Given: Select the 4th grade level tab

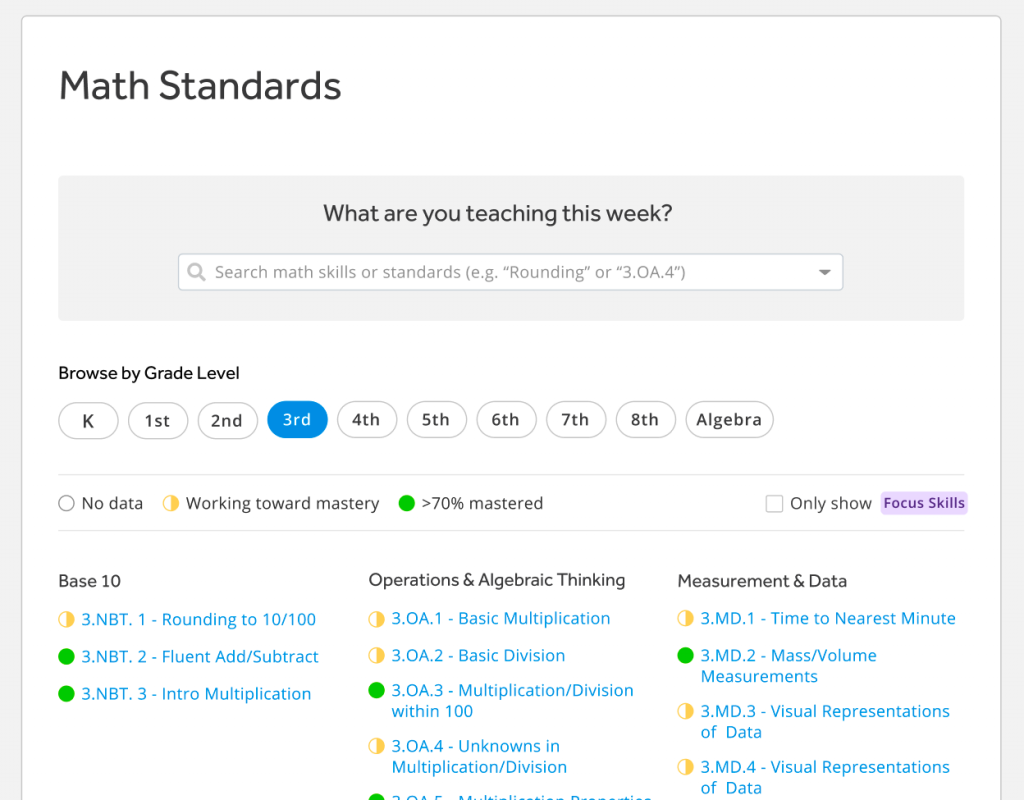Looking at the screenshot, I should coord(366,420).
